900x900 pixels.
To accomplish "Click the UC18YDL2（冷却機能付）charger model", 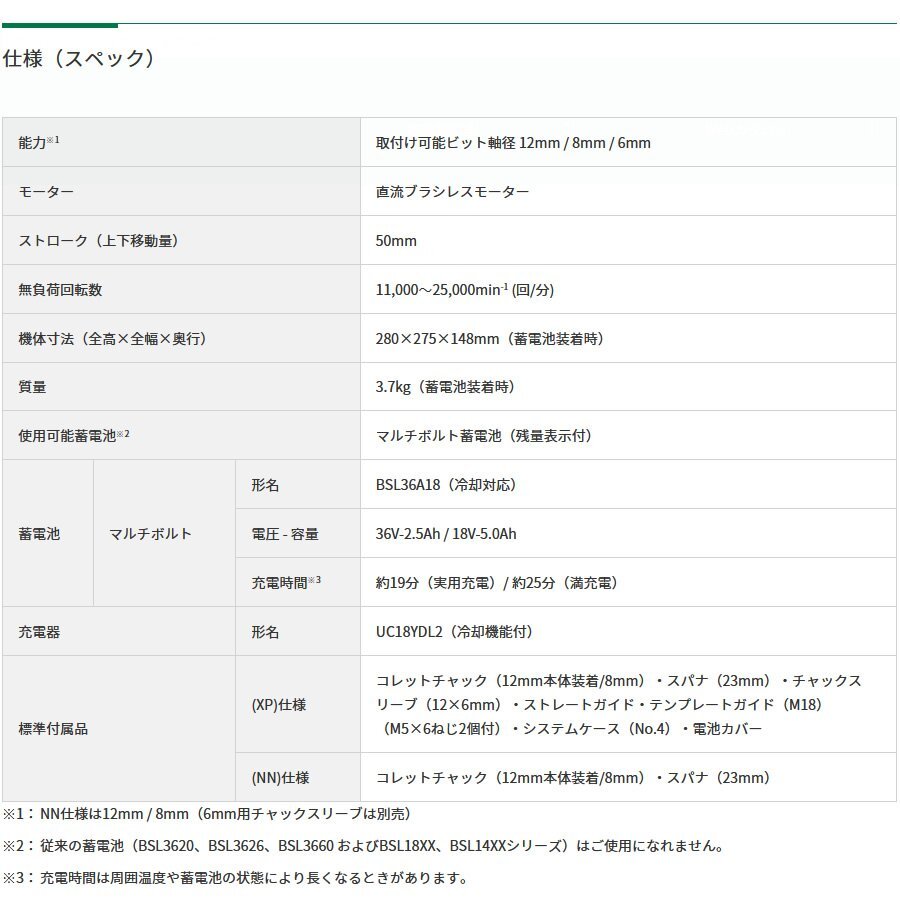I will pyautogui.click(x=455, y=631).
